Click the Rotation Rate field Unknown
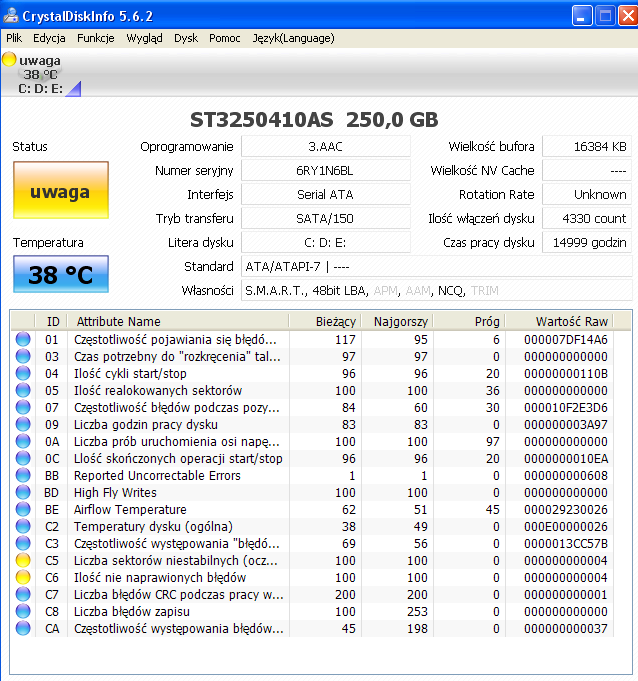 [x=587, y=194]
